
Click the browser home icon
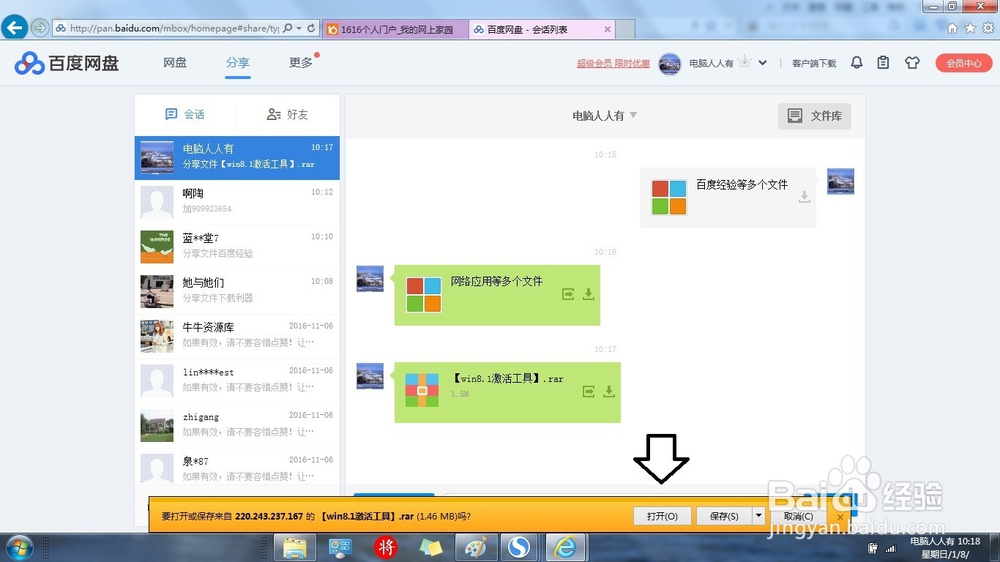[x=952, y=28]
